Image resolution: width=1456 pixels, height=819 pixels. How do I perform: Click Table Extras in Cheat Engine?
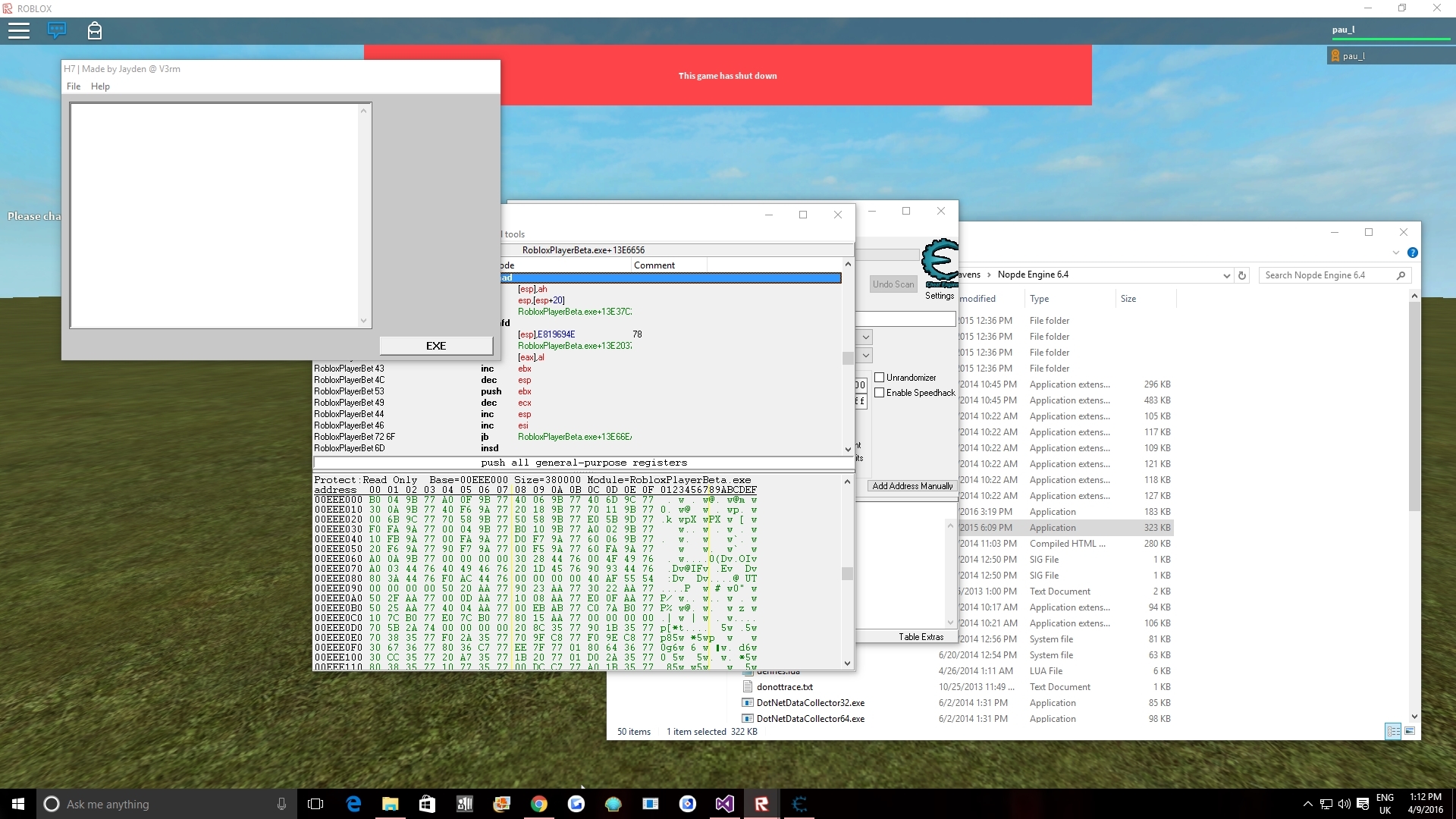coord(921,637)
